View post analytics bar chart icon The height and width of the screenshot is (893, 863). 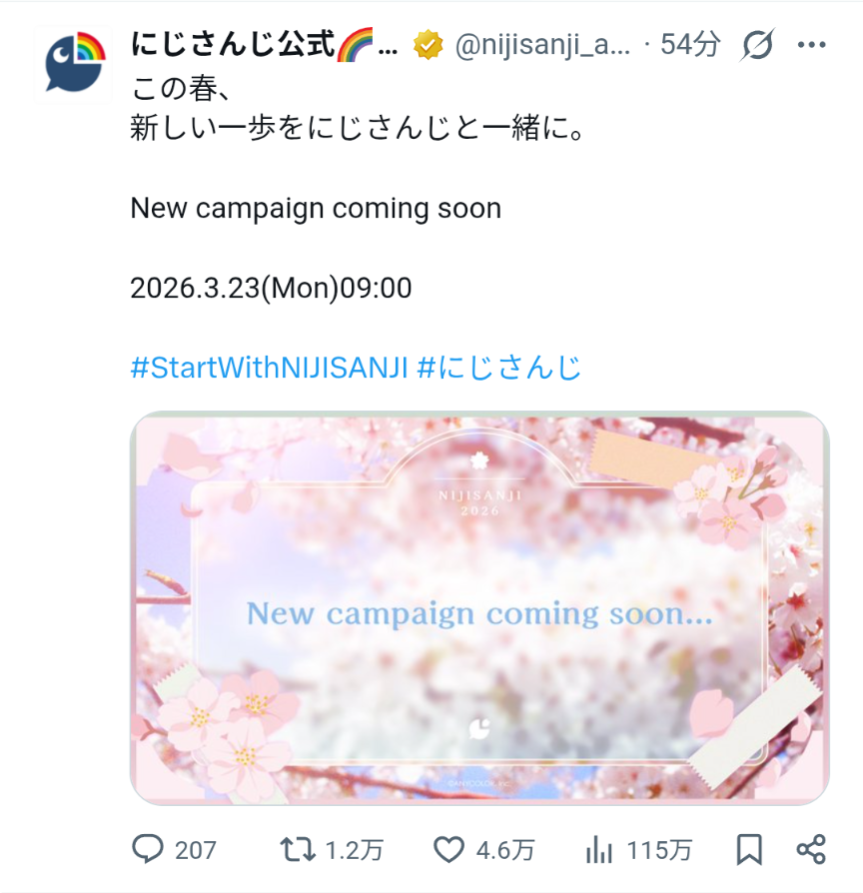pos(599,850)
